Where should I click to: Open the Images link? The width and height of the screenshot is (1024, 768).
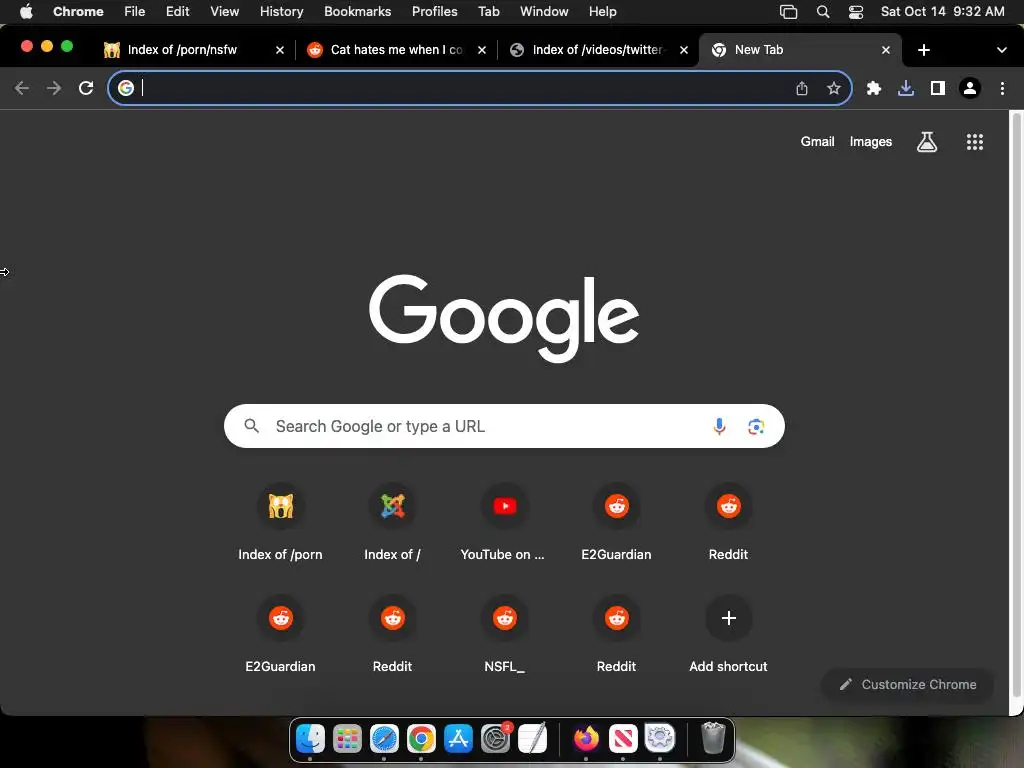[871, 142]
